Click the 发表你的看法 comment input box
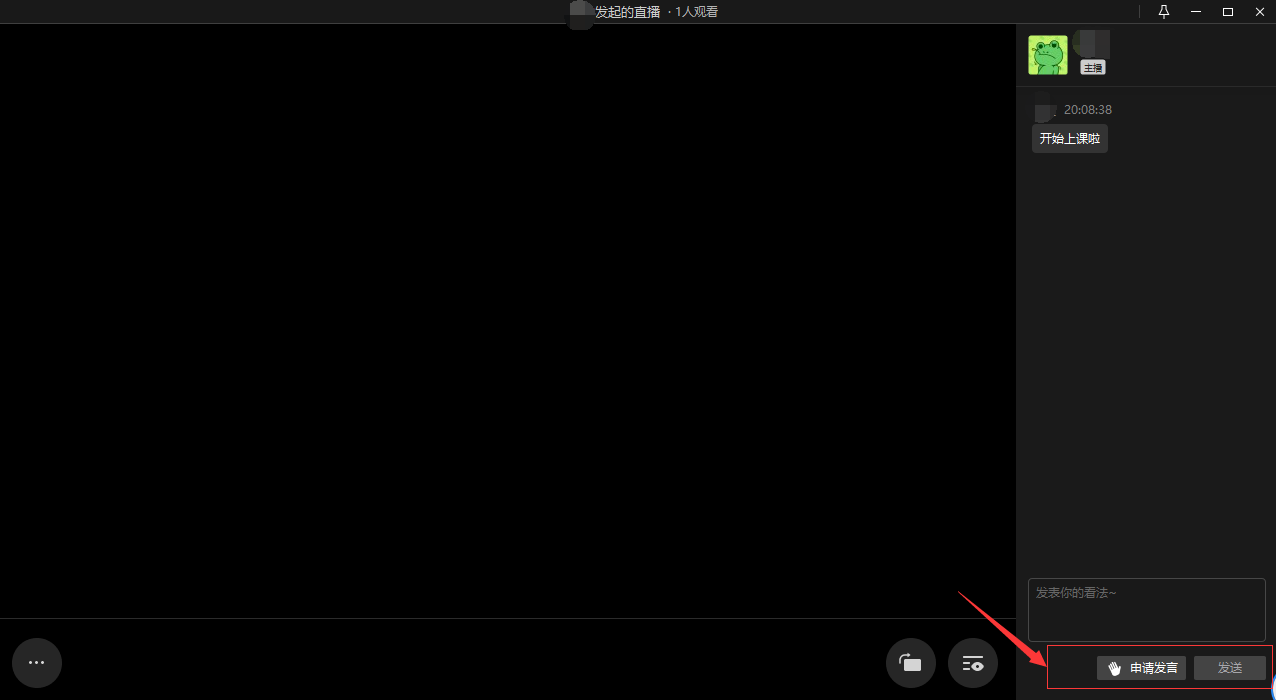The height and width of the screenshot is (700, 1276). [x=1146, y=609]
